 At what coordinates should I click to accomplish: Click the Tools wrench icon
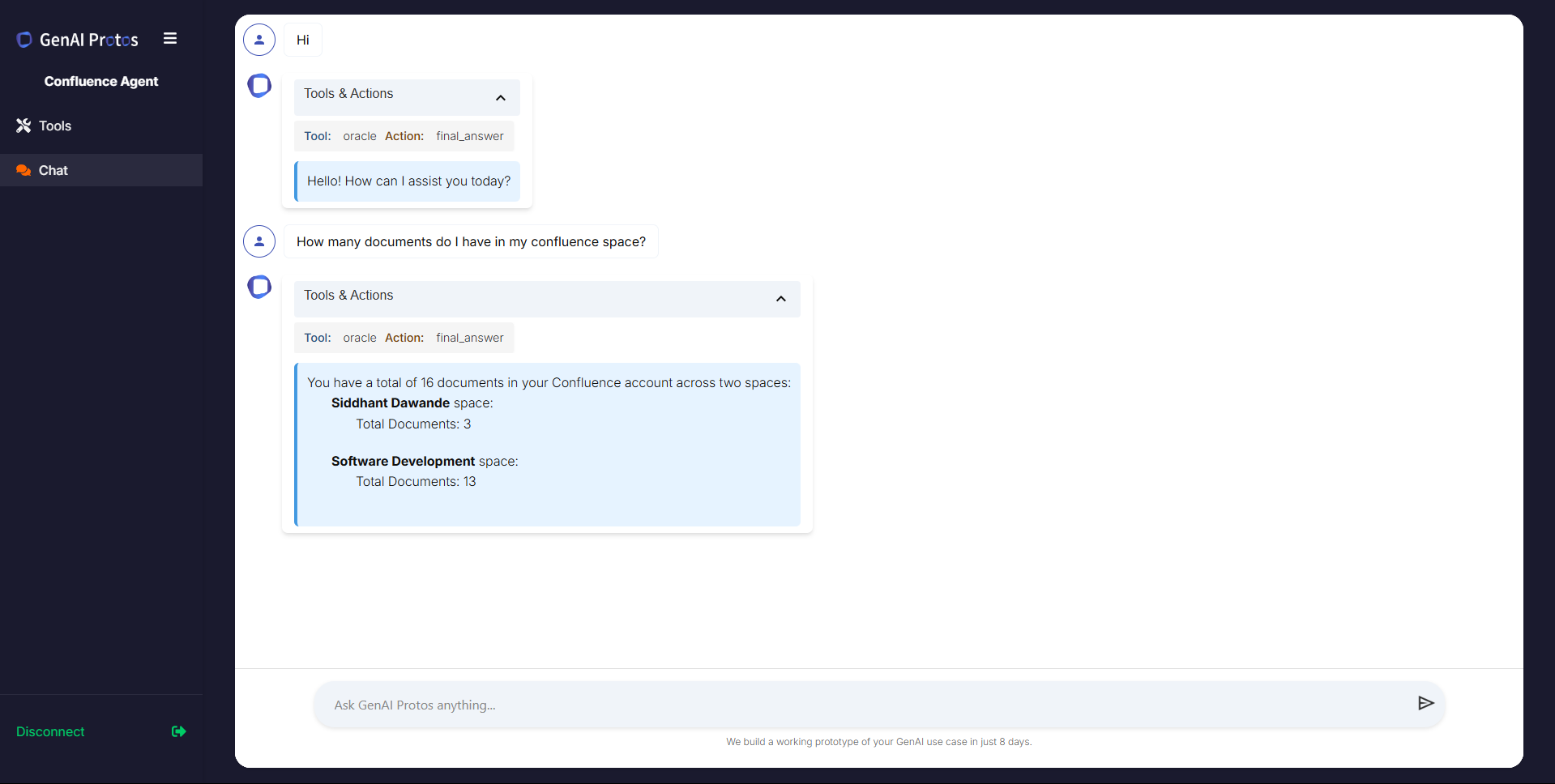pos(23,126)
